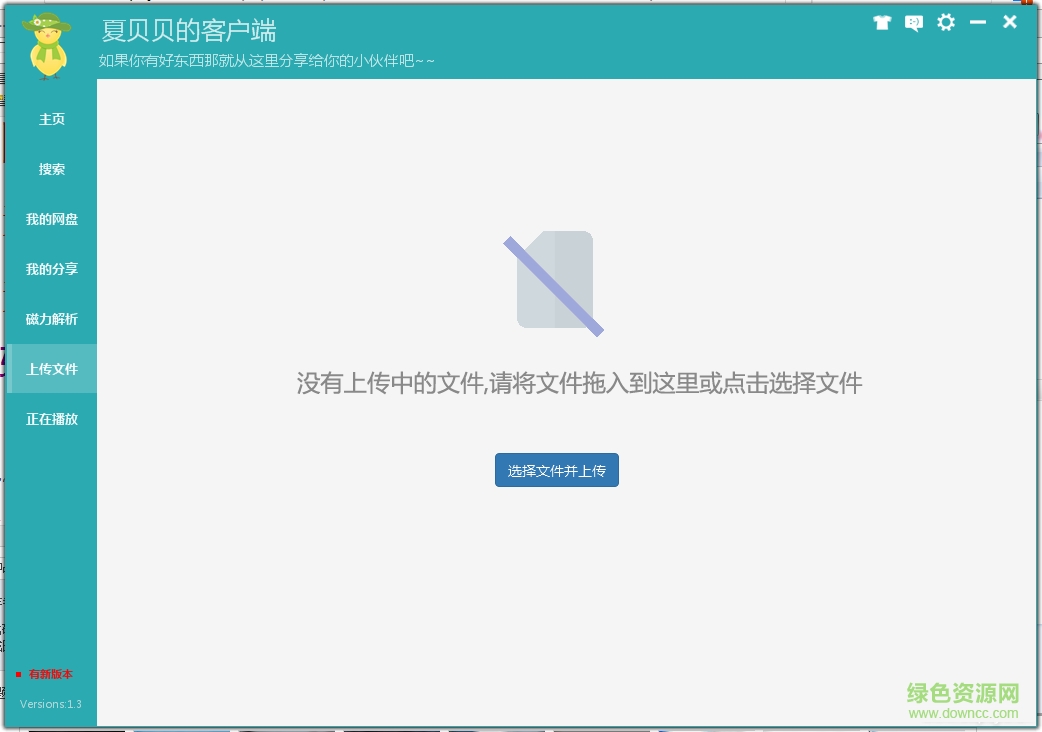Screen dimensions: 1042x732
Task: Click the 选择文件并上传 button
Action: [556, 470]
